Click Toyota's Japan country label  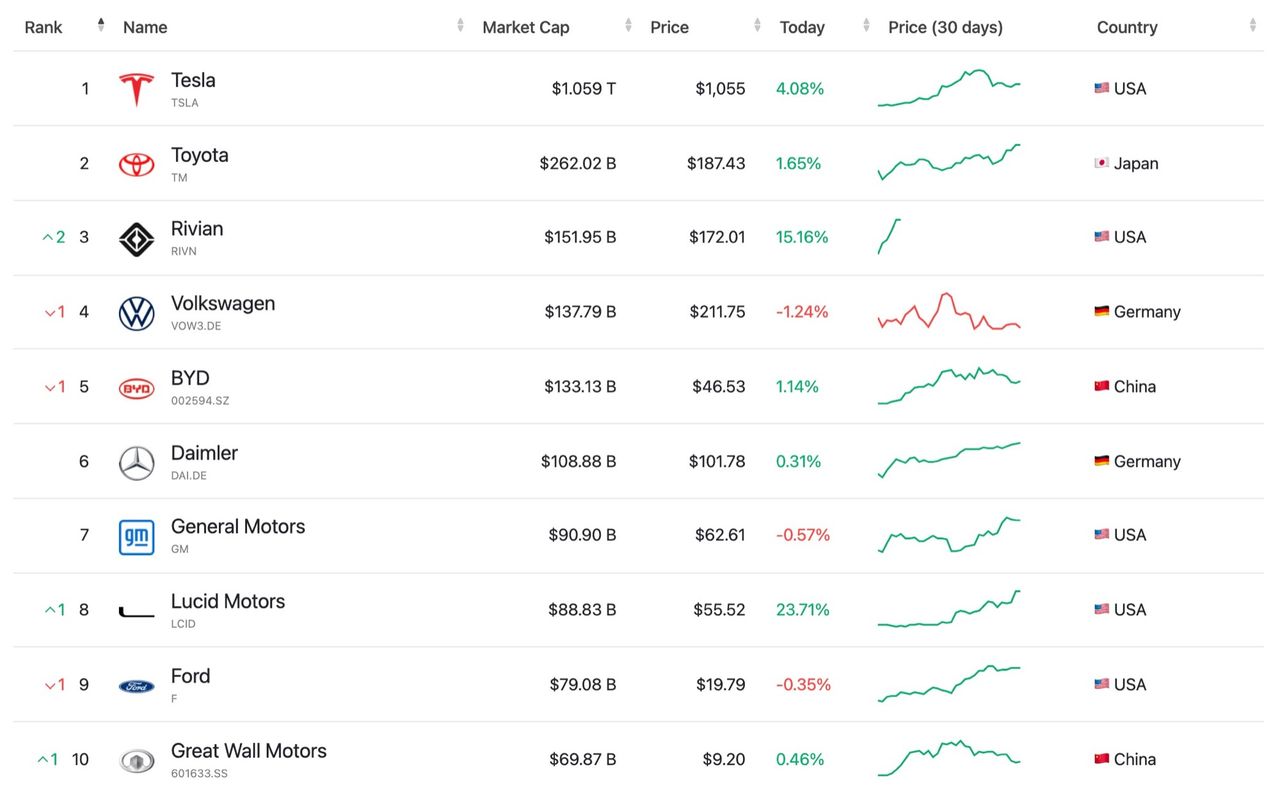point(1135,164)
